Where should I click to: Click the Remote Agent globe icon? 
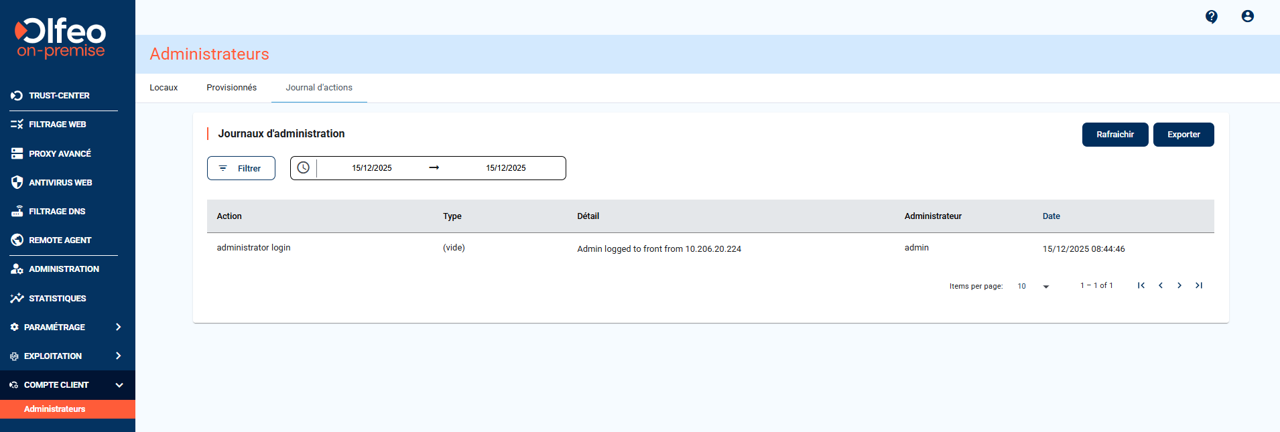click(x=16, y=240)
